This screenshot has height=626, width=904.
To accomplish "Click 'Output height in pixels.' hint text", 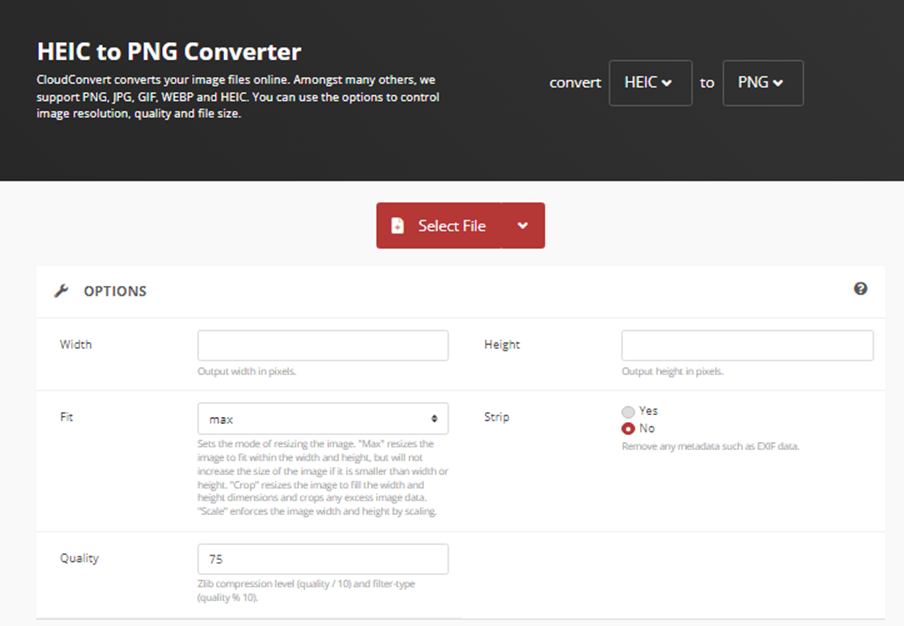I will pos(672,371).
